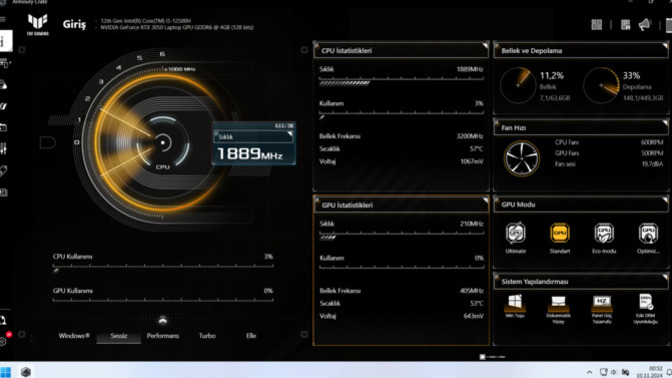Open the price tag icon in the sidebar
The image size is (672, 378).
[x=3, y=171]
